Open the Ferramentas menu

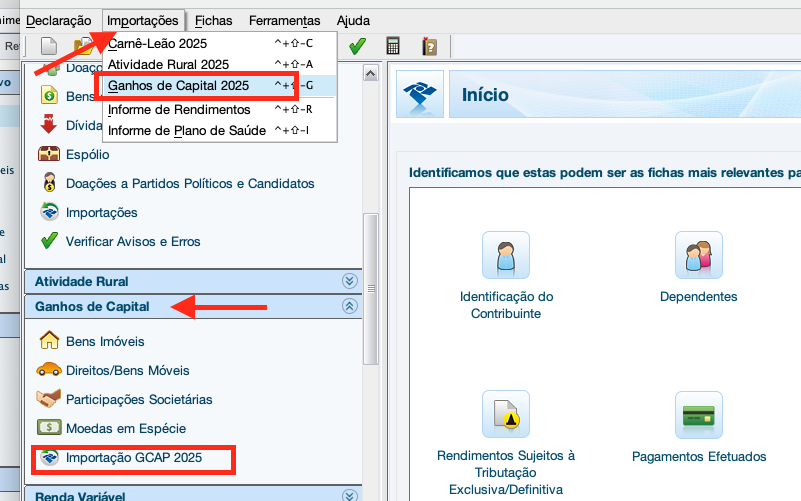click(x=284, y=20)
